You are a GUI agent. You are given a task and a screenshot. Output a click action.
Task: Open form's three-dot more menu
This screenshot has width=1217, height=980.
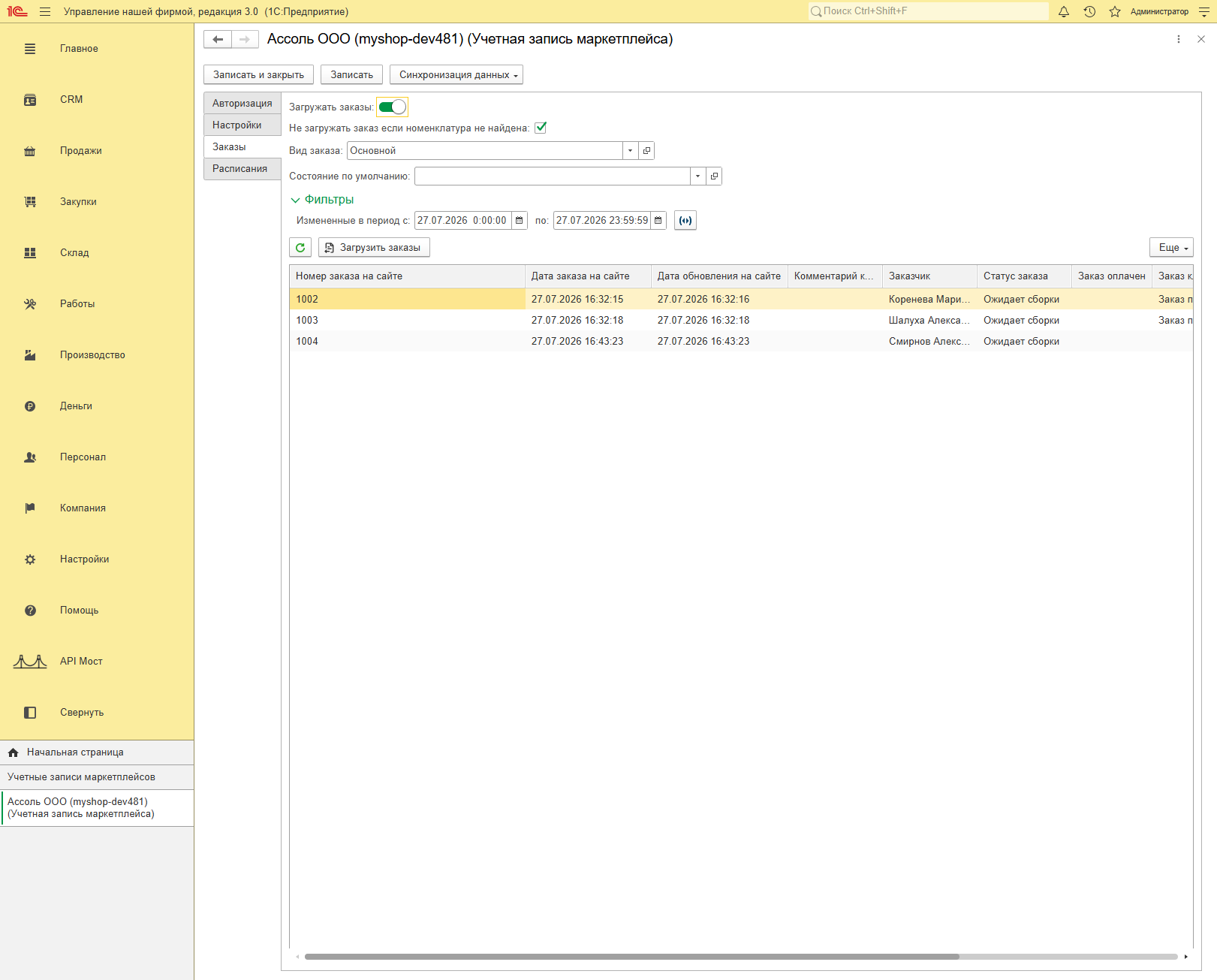point(1178,39)
